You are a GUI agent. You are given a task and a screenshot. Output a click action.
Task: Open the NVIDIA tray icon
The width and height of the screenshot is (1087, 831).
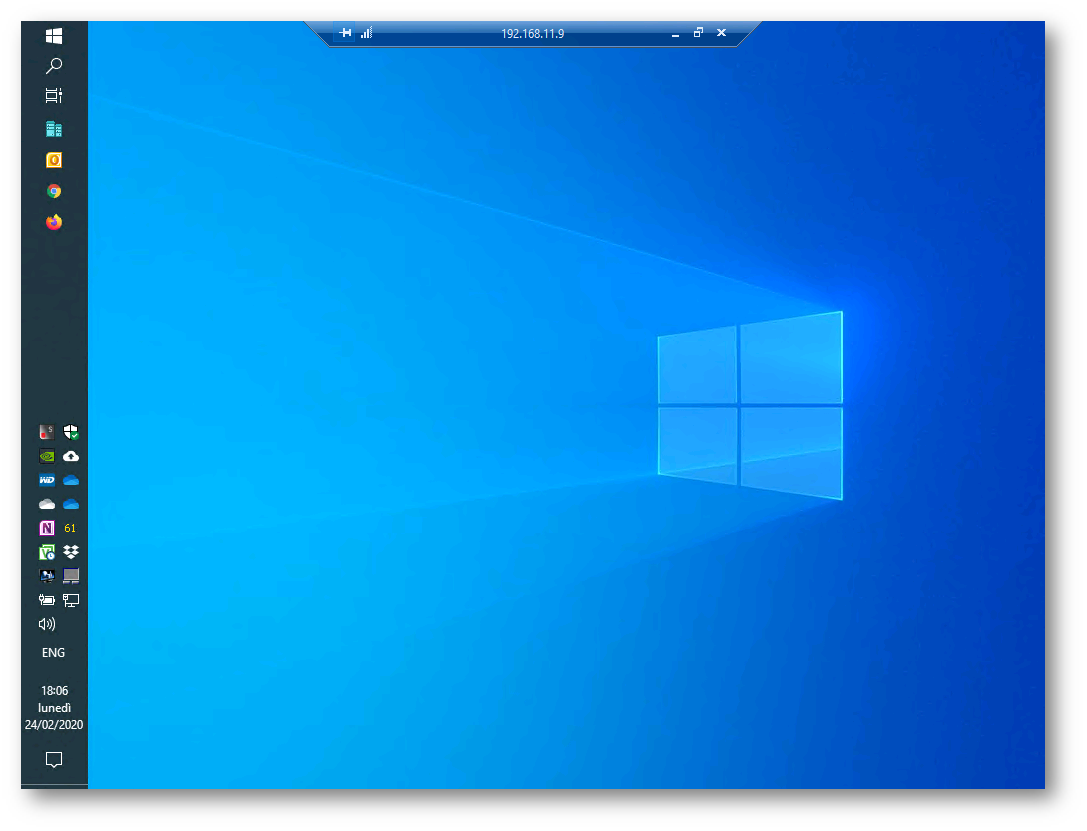[46, 456]
